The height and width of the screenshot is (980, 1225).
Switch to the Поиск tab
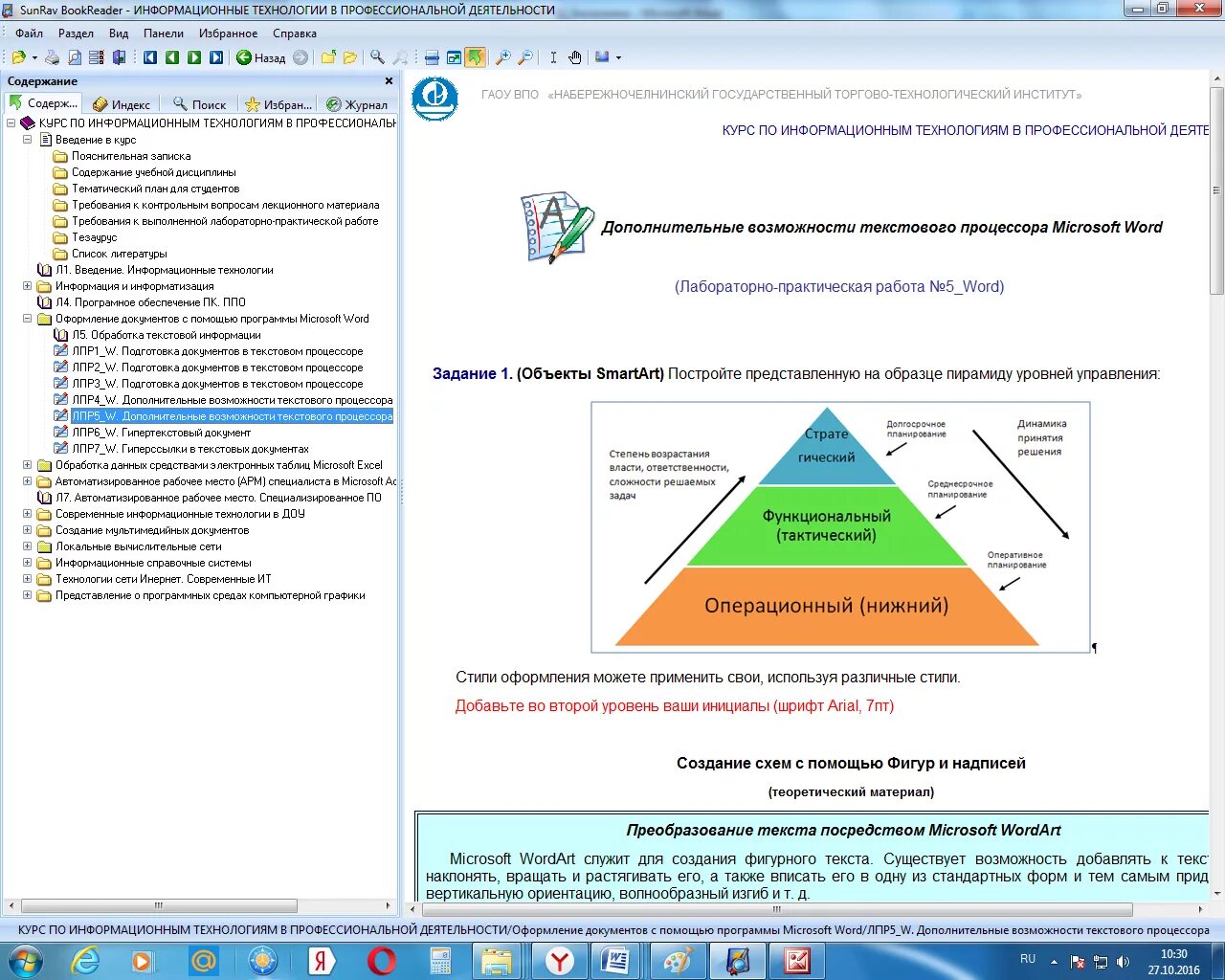point(199,104)
